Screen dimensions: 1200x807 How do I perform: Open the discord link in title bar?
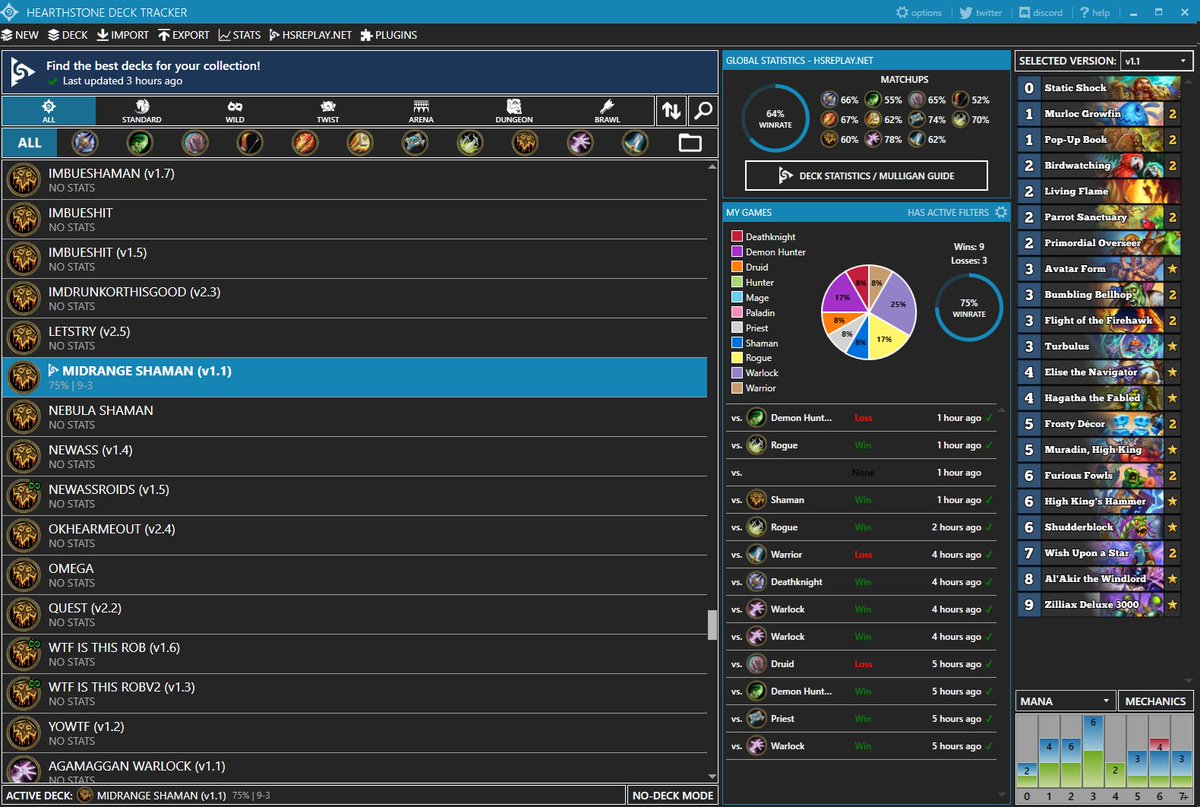(1040, 13)
